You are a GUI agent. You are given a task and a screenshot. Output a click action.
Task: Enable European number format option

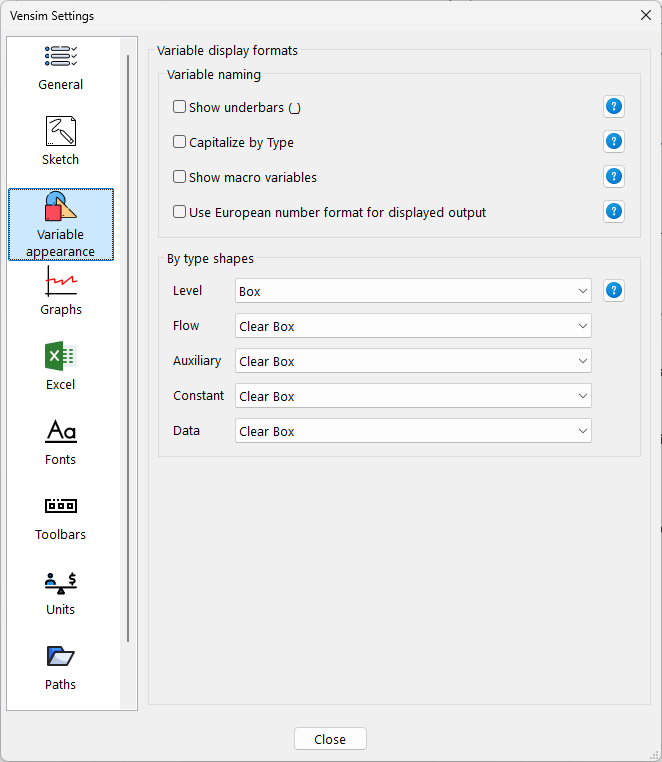tap(180, 212)
